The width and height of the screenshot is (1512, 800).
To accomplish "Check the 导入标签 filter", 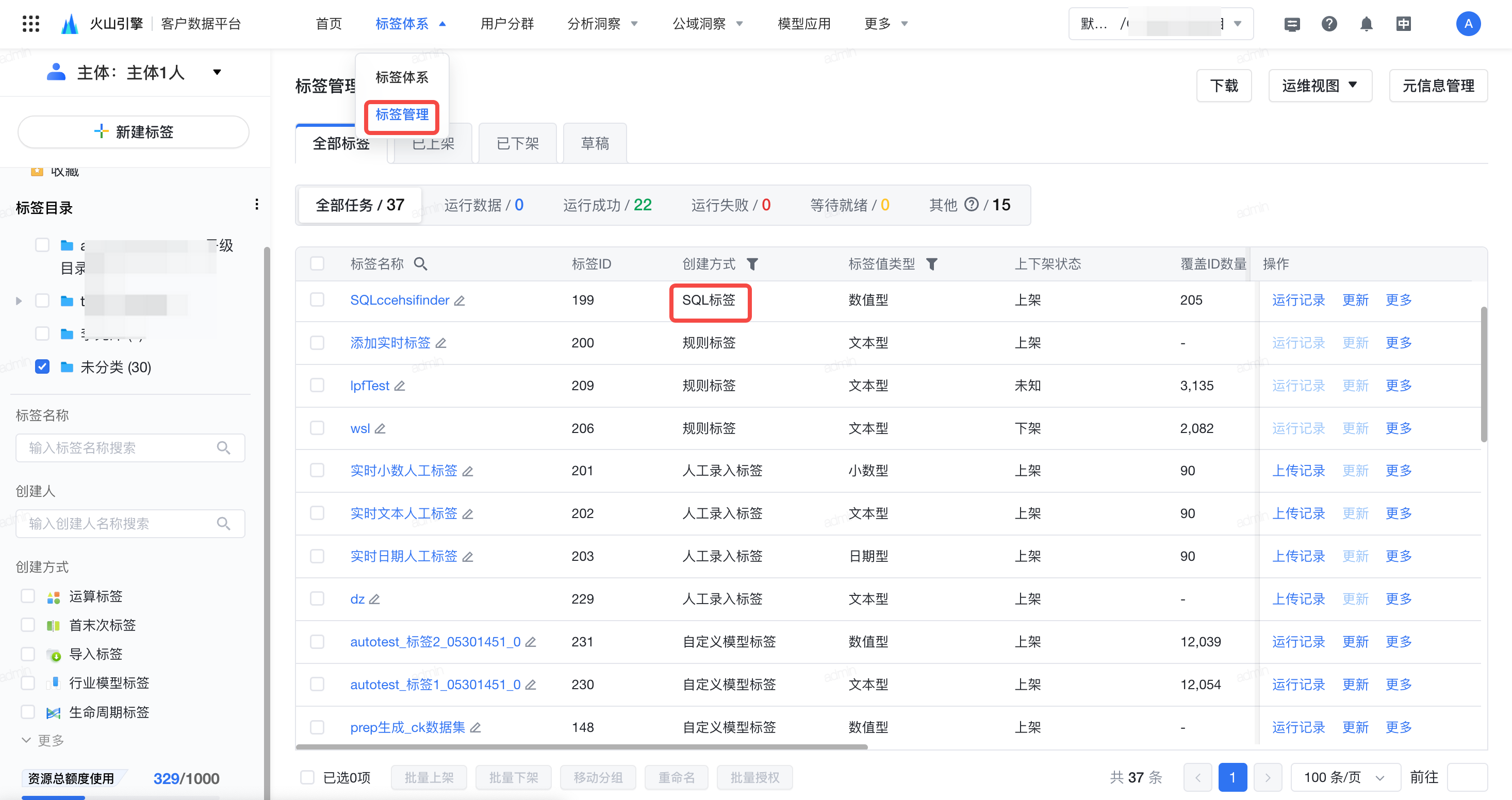I will click(x=27, y=654).
